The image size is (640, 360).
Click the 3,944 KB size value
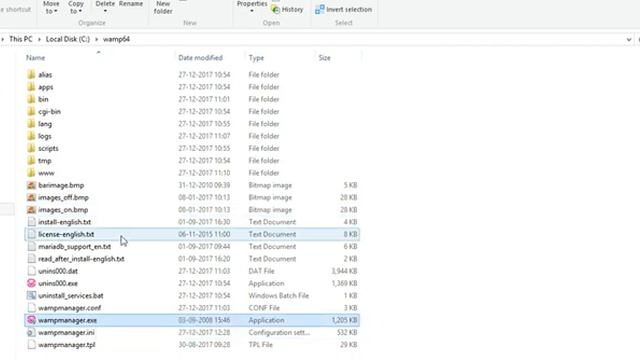pyautogui.click(x=344, y=271)
